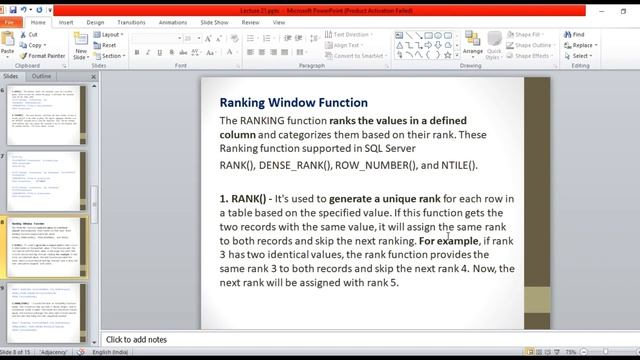The image size is (640, 360).
Task: Click the English (India) language indicator
Action: pyautogui.click(x=110, y=352)
